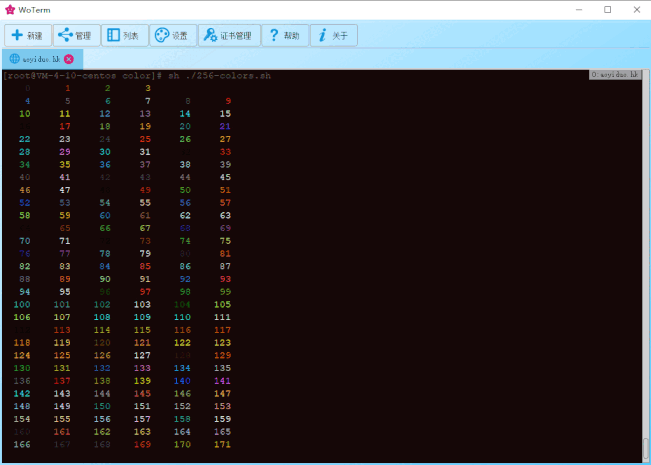
Task: Minimize the WoTerm window
Action: [578, 9]
